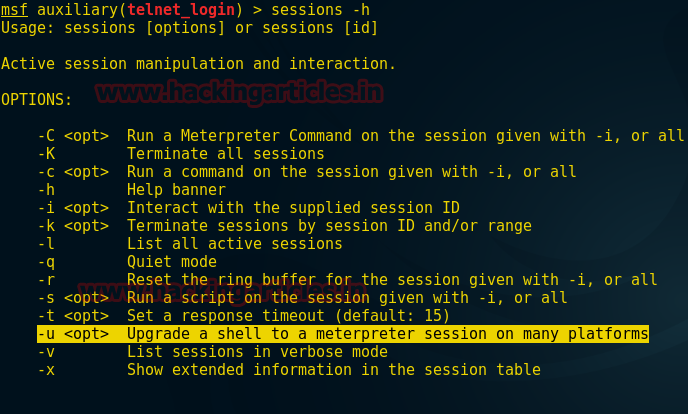Select the -h Help banner entry
Viewport: 688px width, 414px height.
132,189
